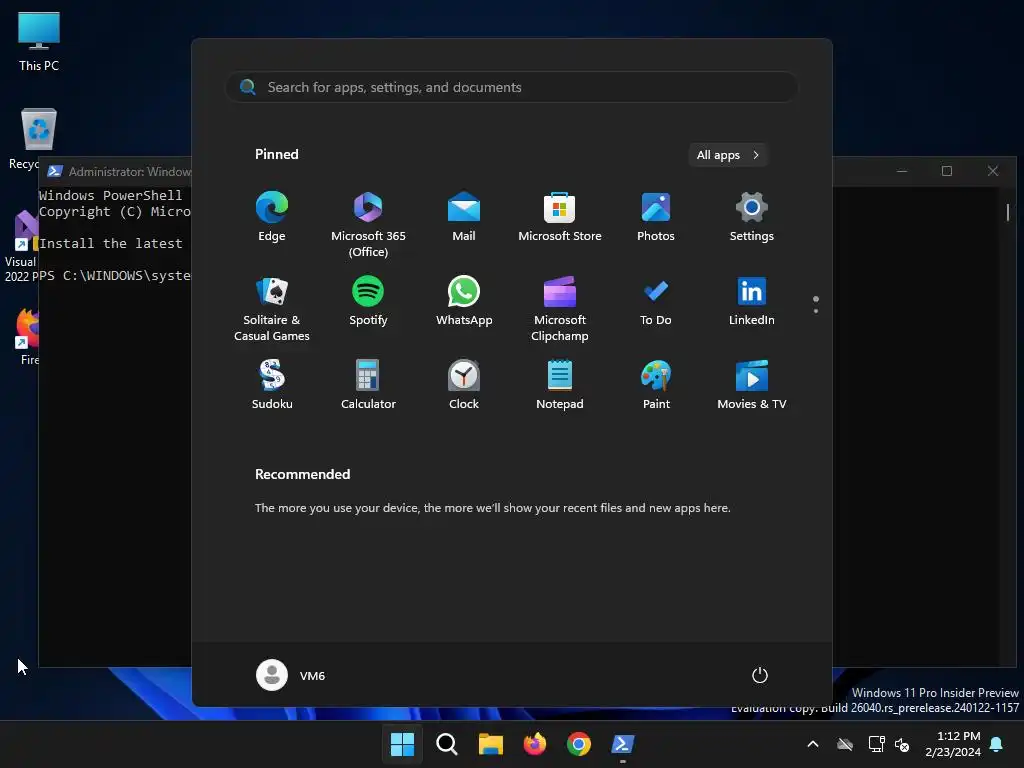1024x768 pixels.
Task: Select the Firefox desktop shortcut
Action: 28,337
